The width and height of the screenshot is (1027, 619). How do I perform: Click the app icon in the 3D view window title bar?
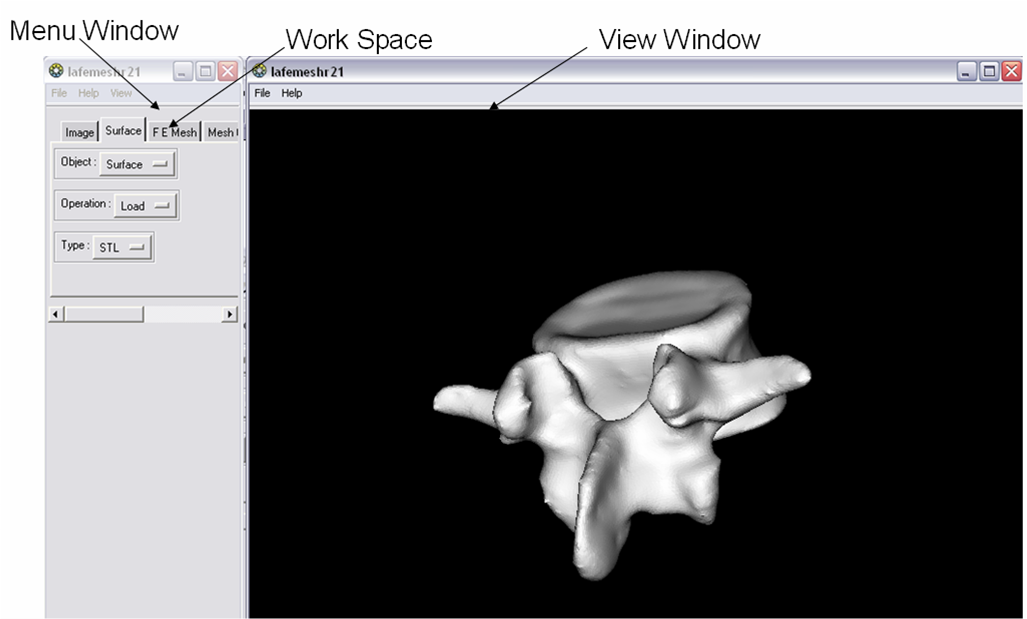click(260, 71)
